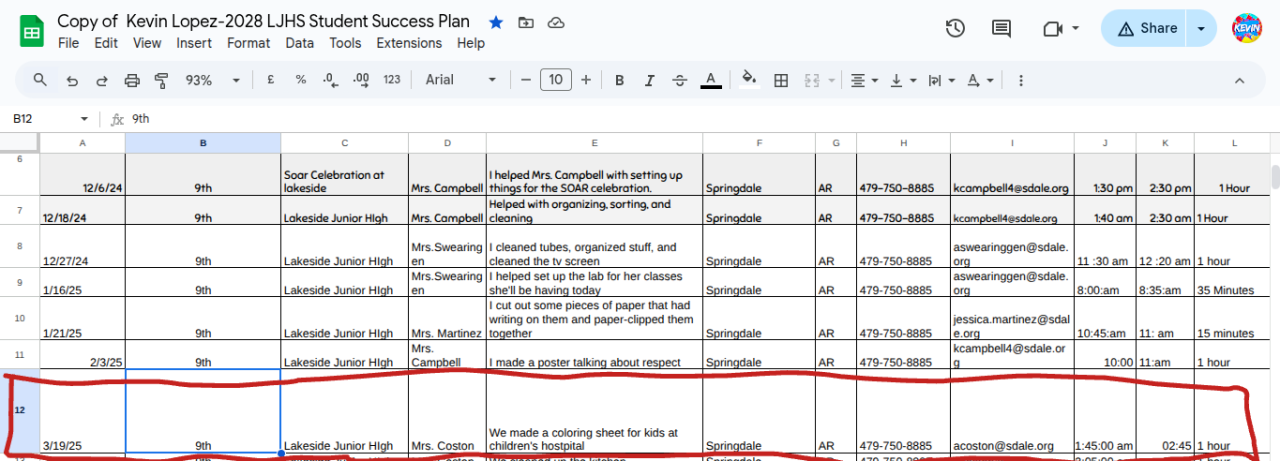Open the Meet call options arrow
This screenshot has height=461, width=1280.
(x=1076, y=29)
